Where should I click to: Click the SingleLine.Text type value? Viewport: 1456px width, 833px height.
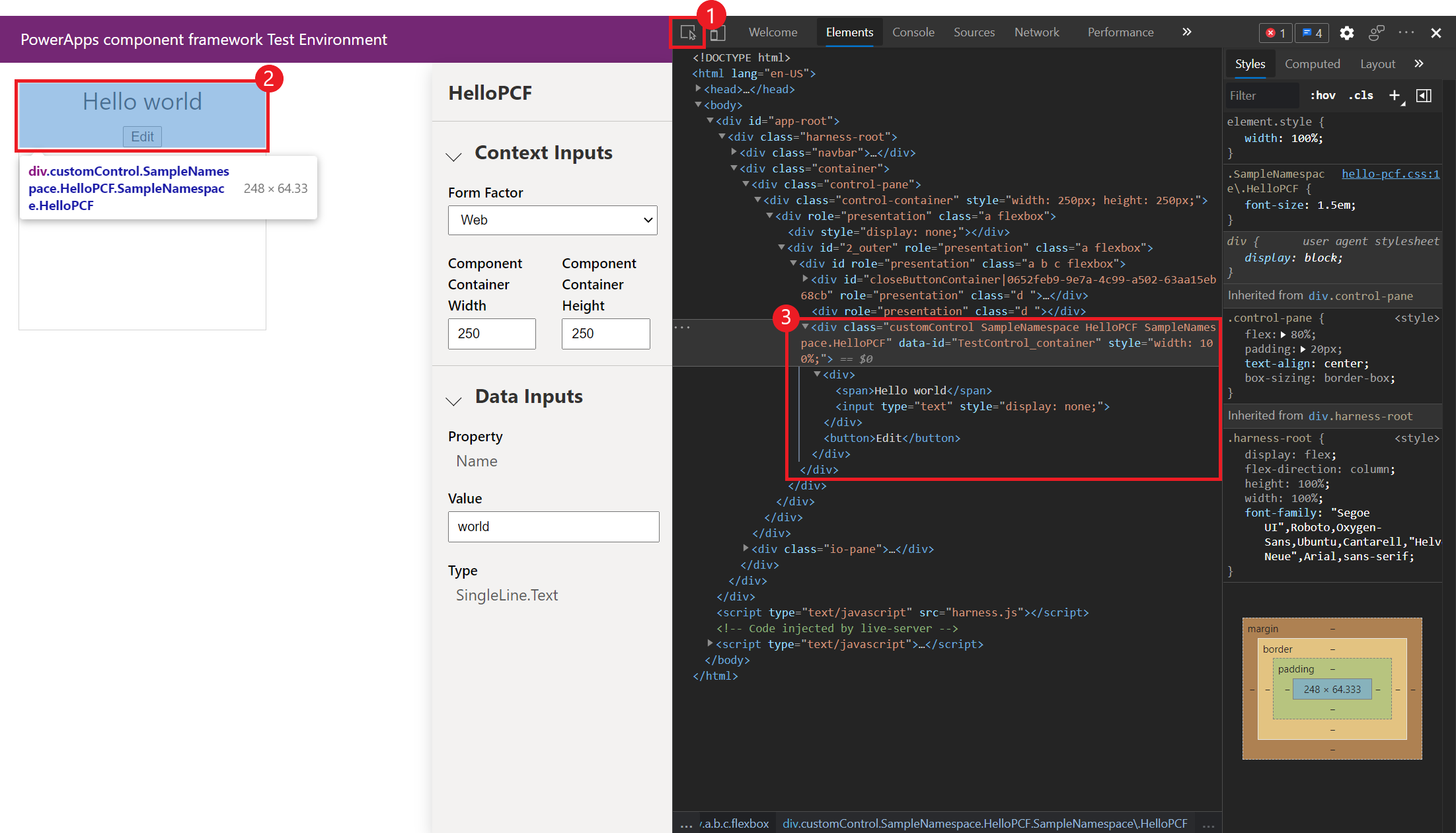pyautogui.click(x=506, y=595)
